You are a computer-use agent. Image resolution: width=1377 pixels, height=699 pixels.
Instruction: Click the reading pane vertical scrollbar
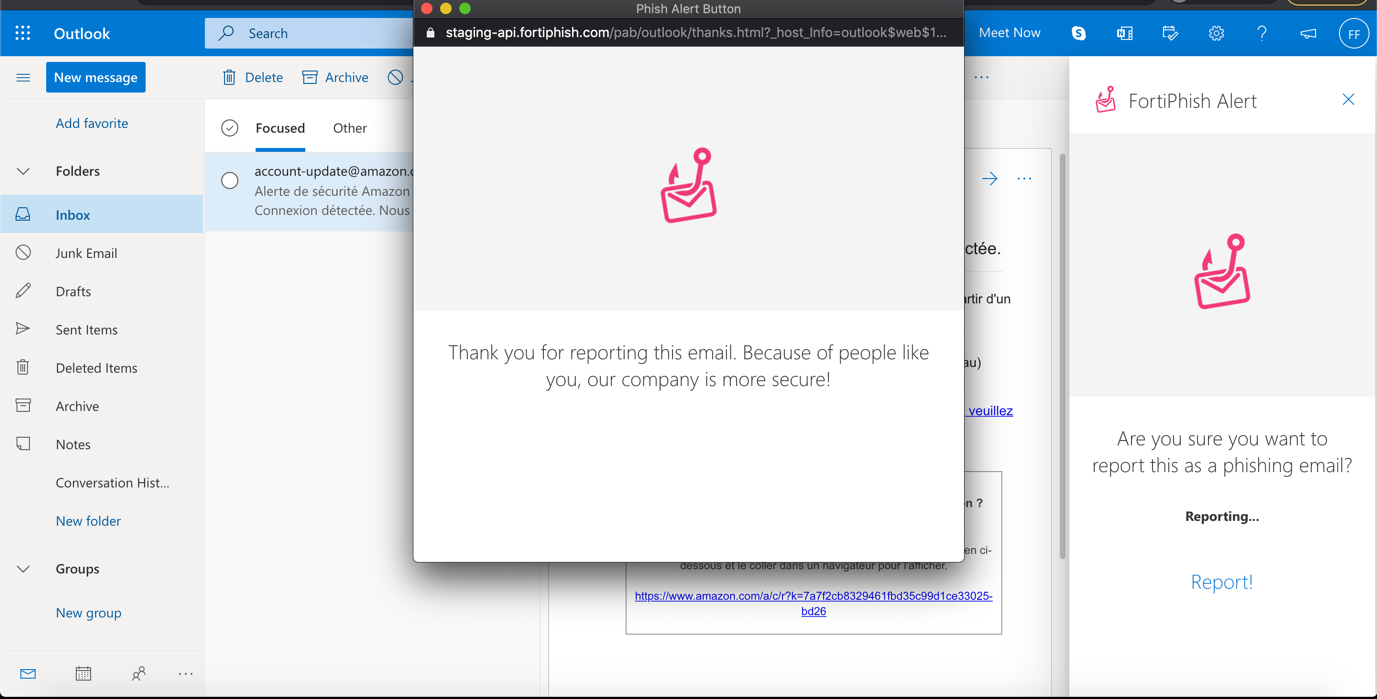pyautogui.click(x=1062, y=355)
